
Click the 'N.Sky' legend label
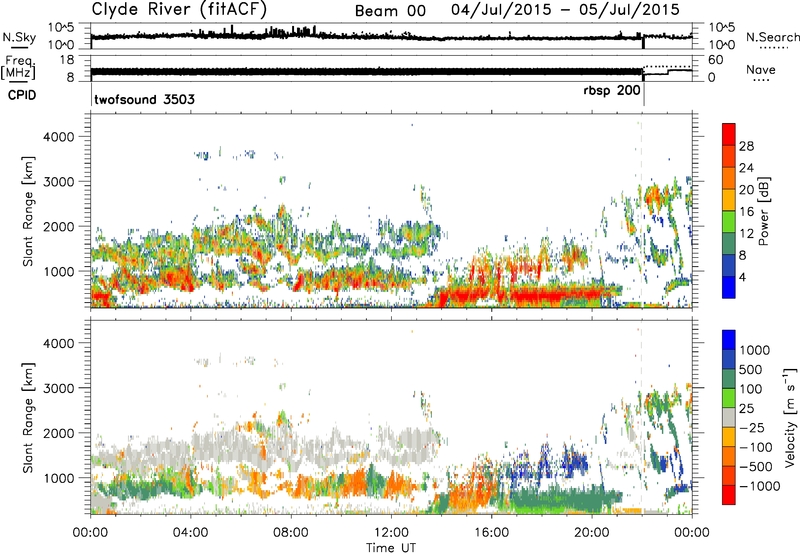pyautogui.click(x=19, y=37)
